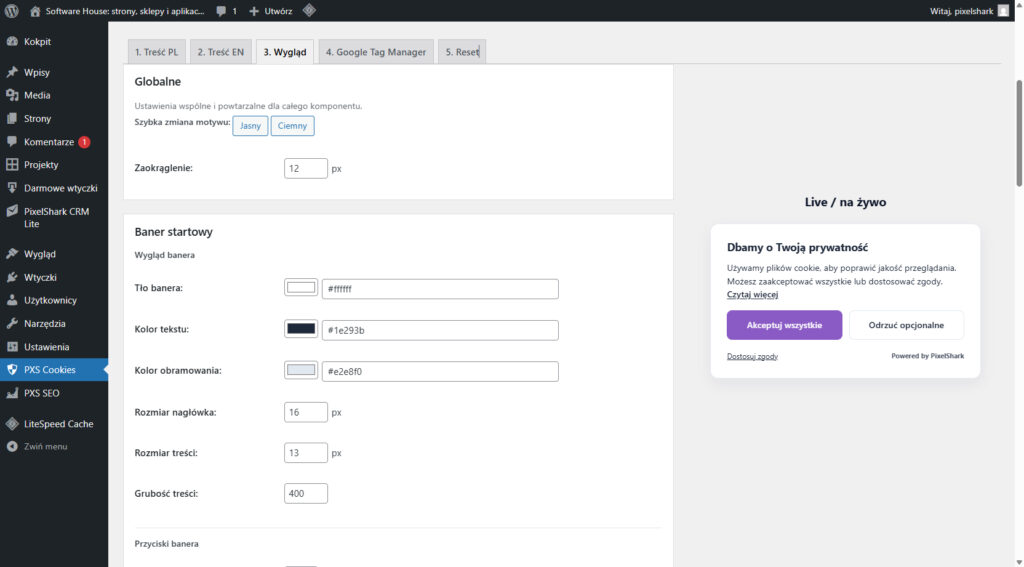Open the Tło banera color swatch

coord(301,288)
